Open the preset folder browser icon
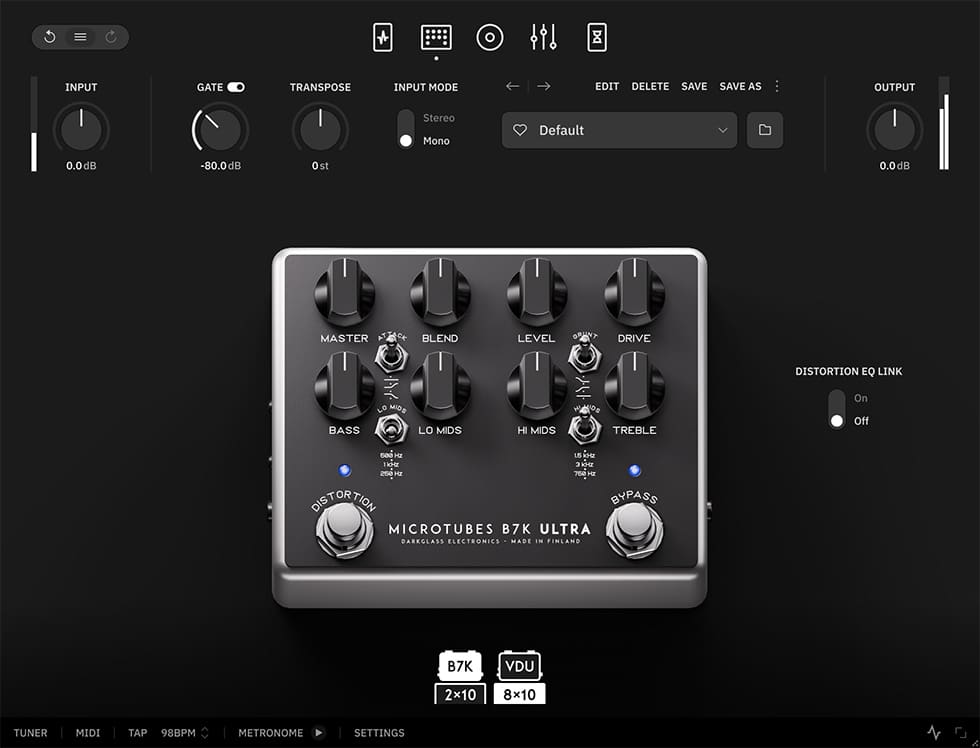The height and width of the screenshot is (748, 980). (765, 130)
